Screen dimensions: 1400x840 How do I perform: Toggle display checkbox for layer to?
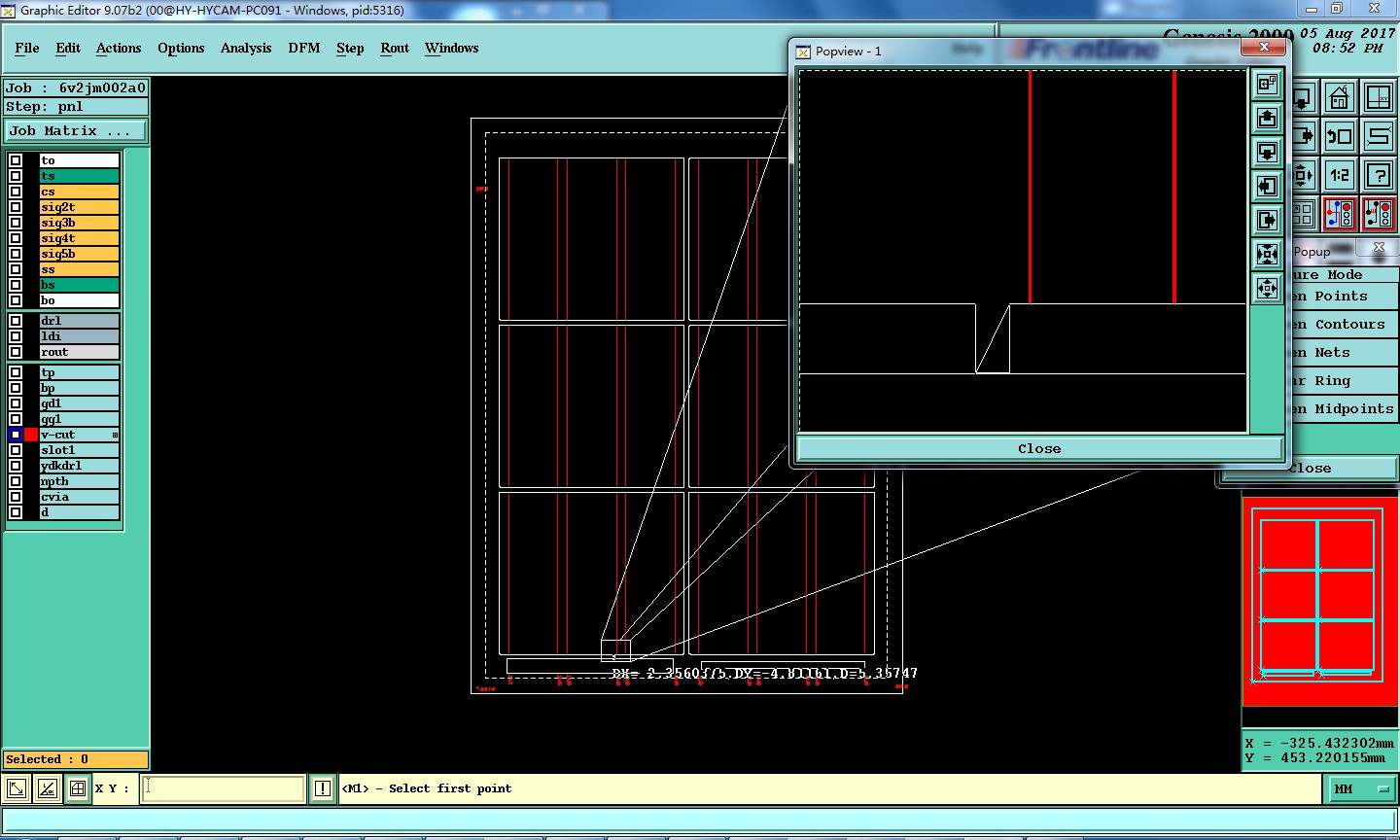[x=16, y=160]
